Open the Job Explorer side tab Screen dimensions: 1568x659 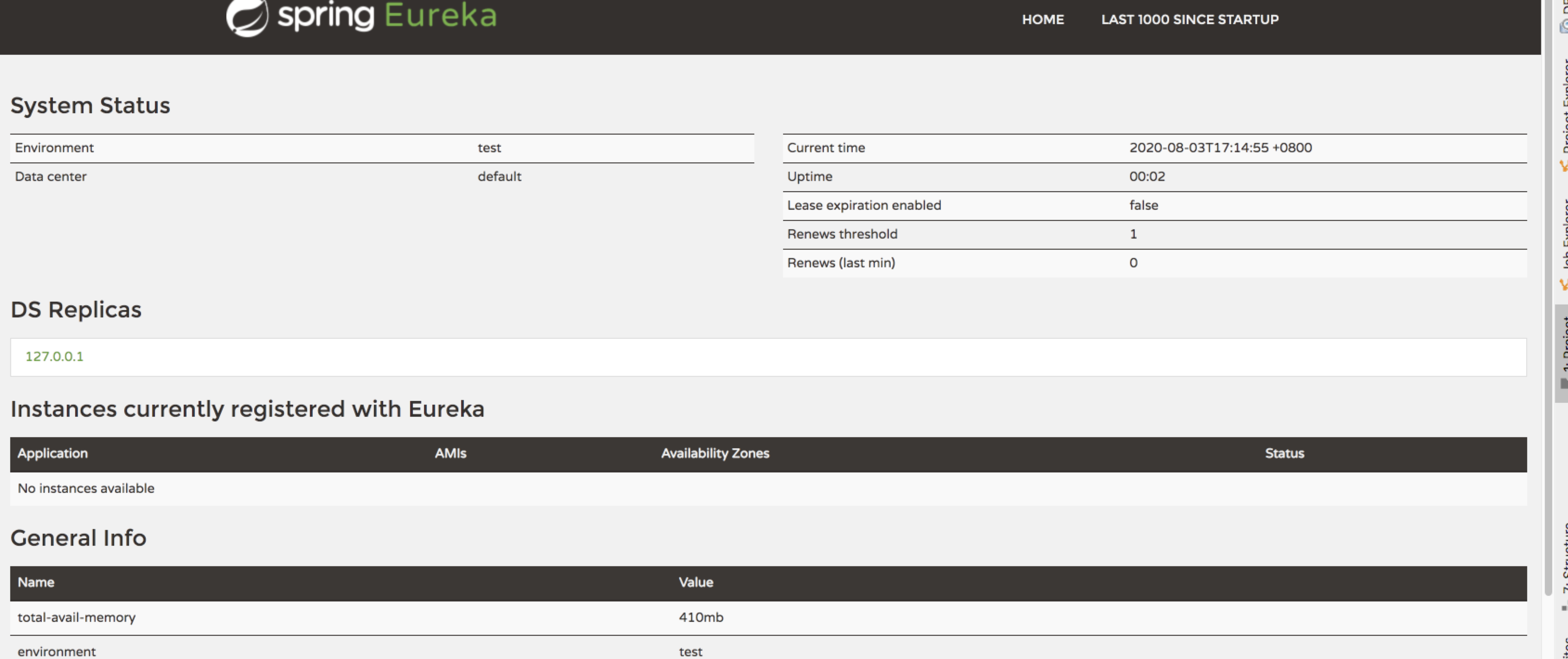coord(1564,234)
